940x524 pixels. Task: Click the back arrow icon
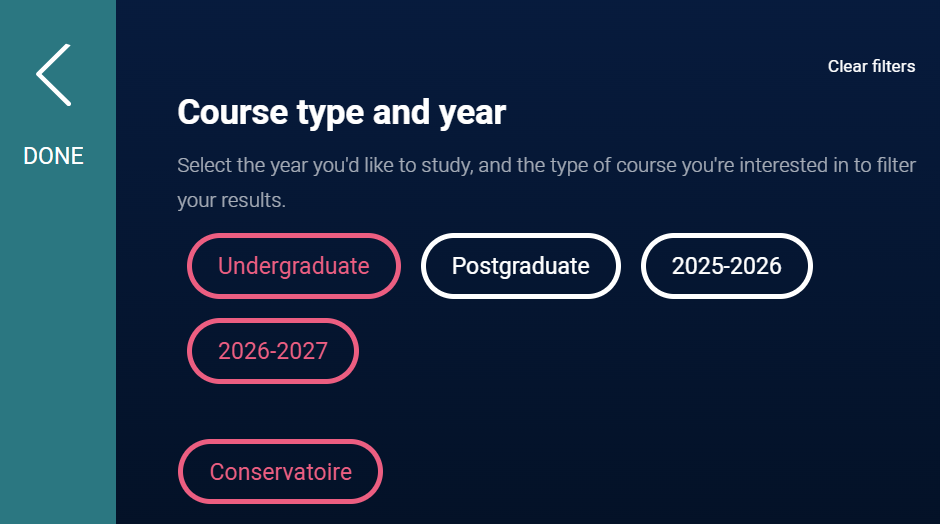click(54, 75)
